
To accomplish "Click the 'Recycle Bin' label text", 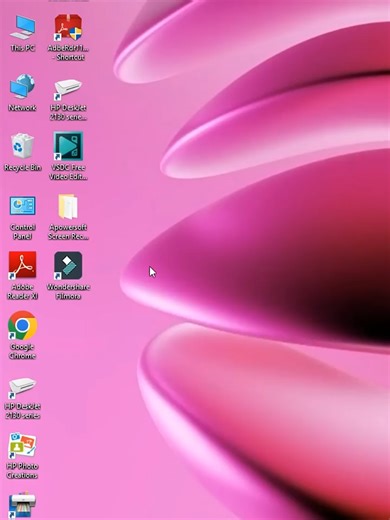I will coord(22,167).
